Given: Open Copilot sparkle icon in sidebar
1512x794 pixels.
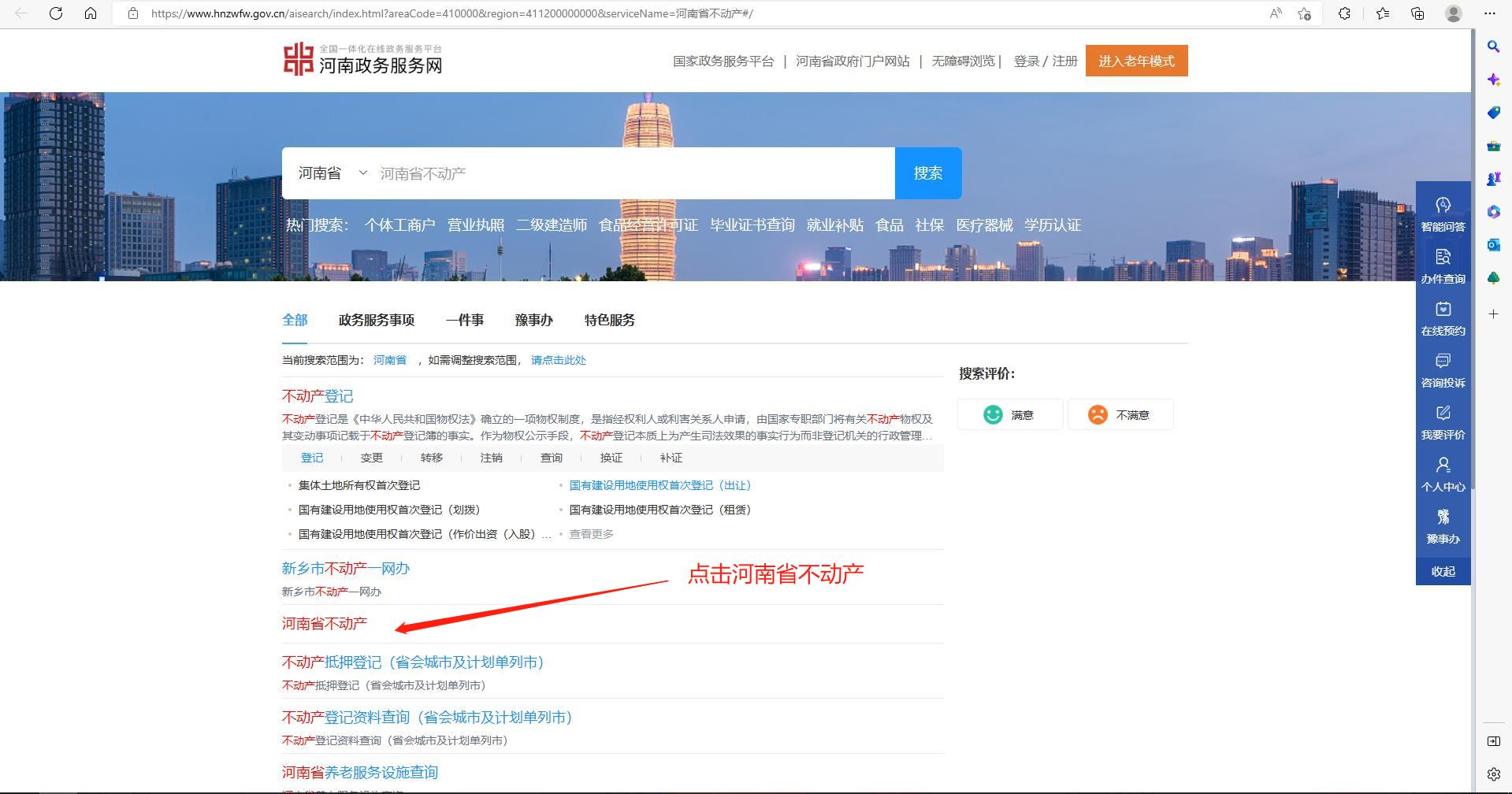Looking at the screenshot, I should coord(1493,80).
